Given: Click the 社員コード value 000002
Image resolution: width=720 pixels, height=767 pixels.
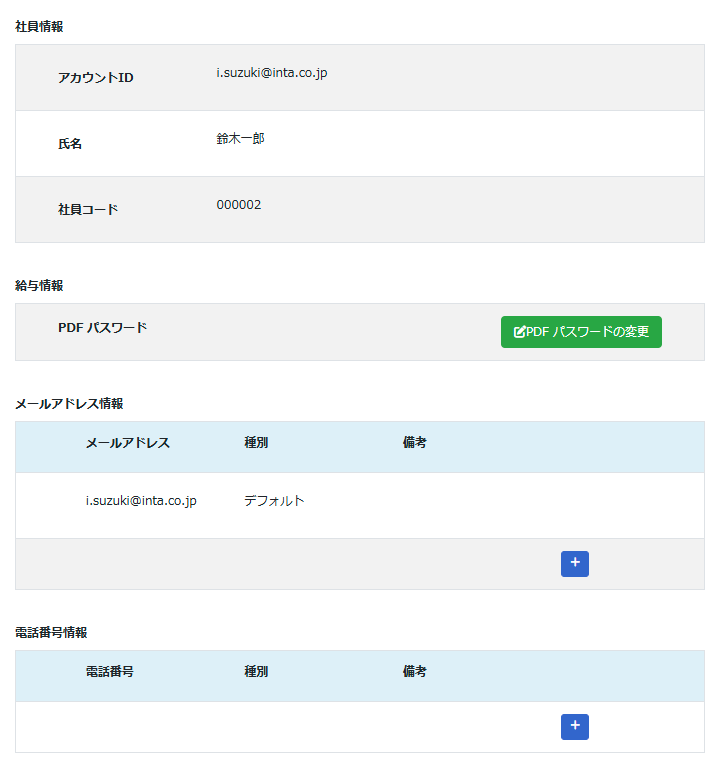Looking at the screenshot, I should pyautogui.click(x=238, y=205).
